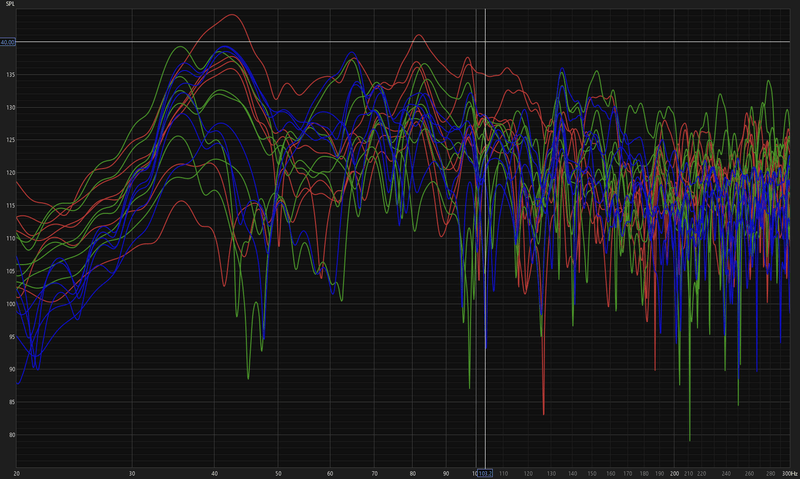
Task: Click the 60 label on the frequency axis
Action: coord(330,474)
